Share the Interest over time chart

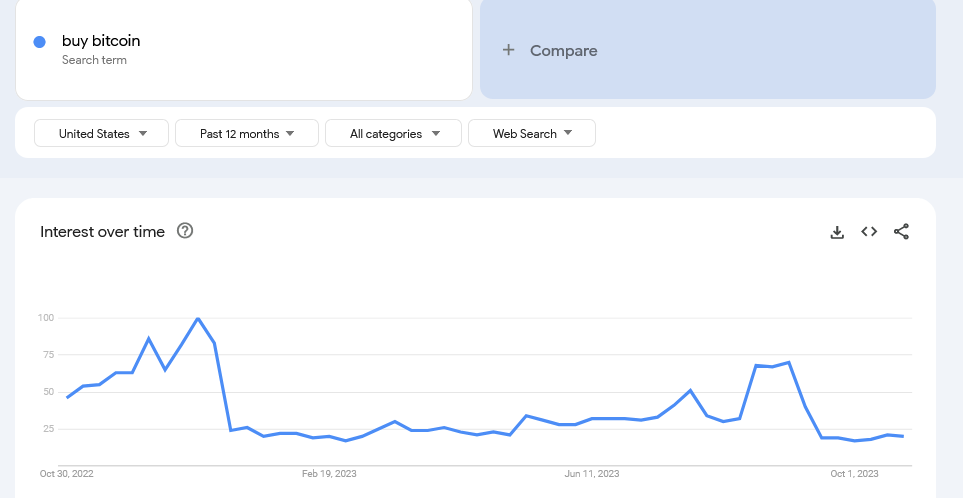[901, 231]
